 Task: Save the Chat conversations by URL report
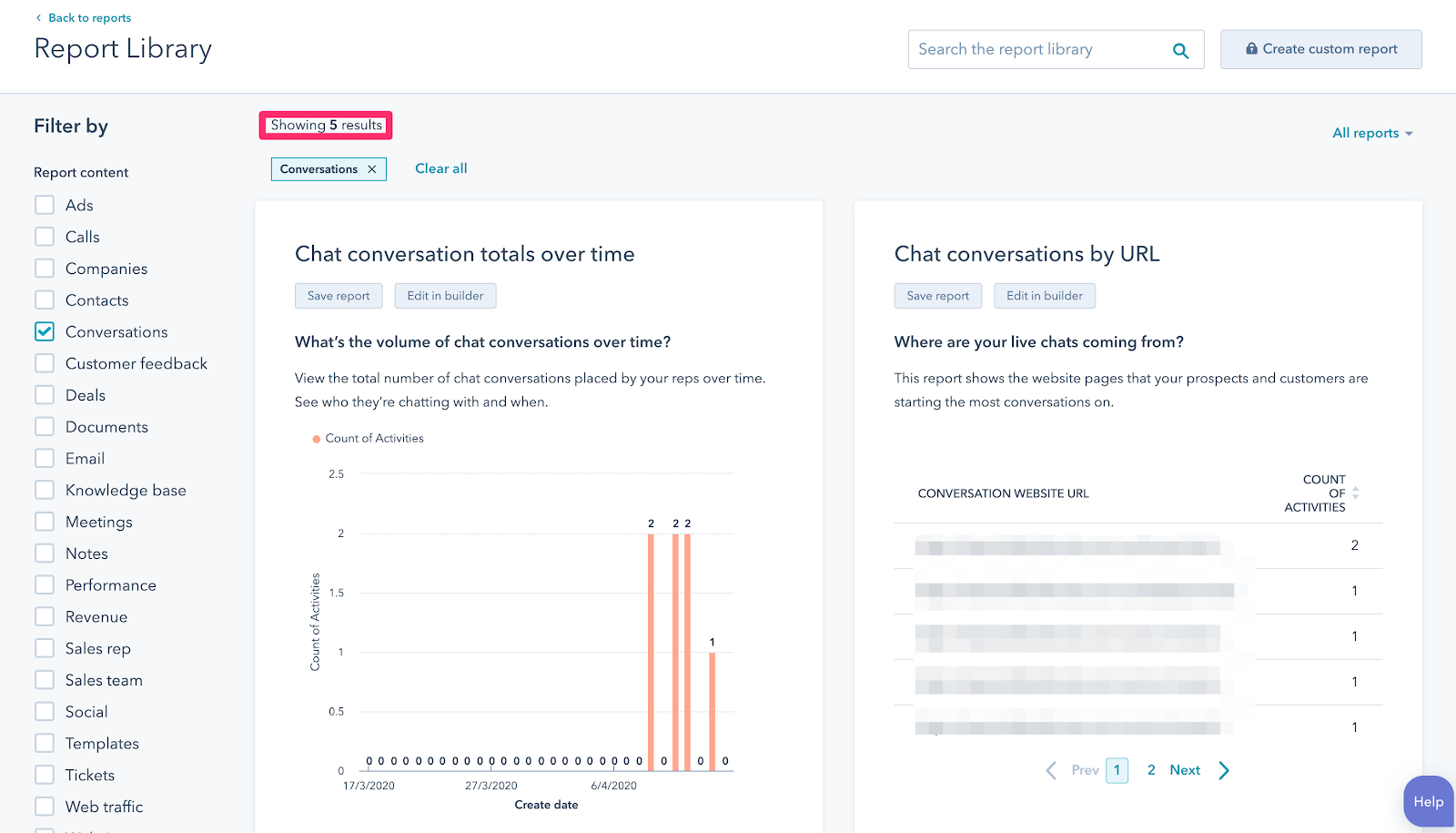[x=937, y=296]
